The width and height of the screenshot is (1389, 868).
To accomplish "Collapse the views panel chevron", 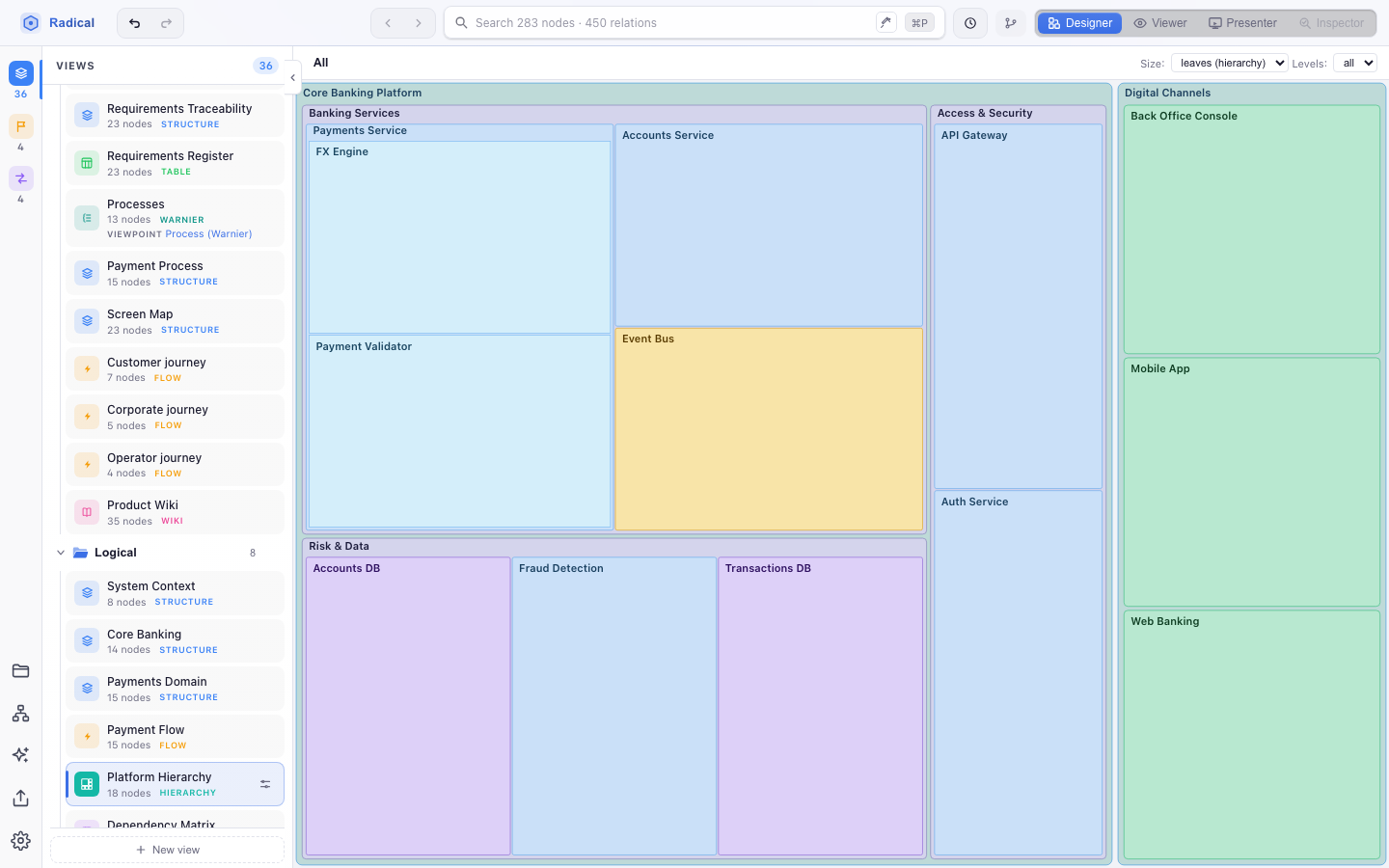I will point(292,78).
